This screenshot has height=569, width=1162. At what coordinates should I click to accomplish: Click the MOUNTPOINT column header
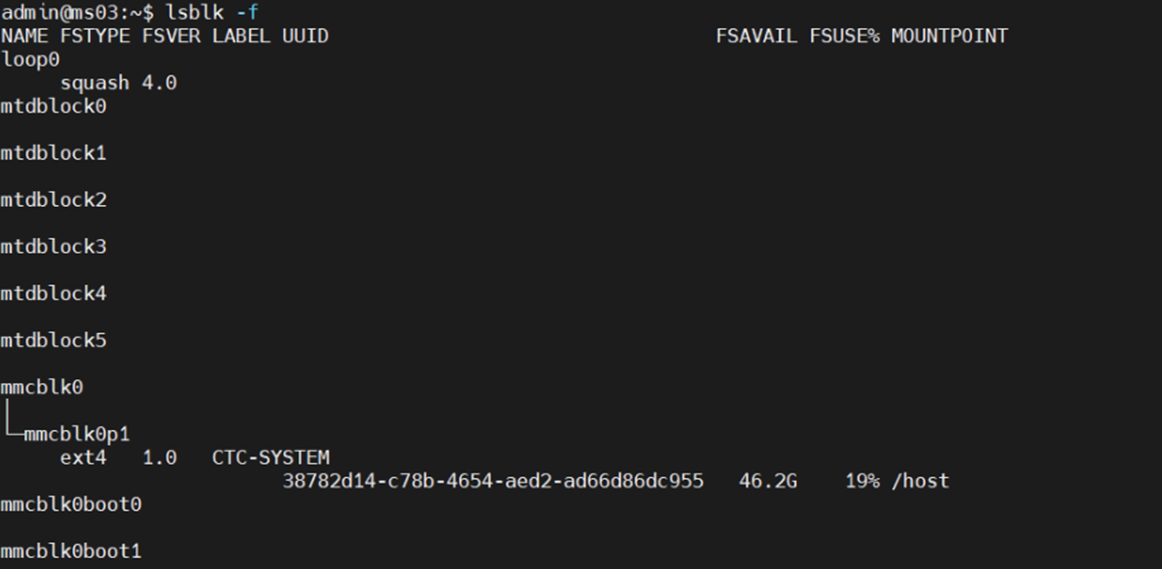click(949, 36)
